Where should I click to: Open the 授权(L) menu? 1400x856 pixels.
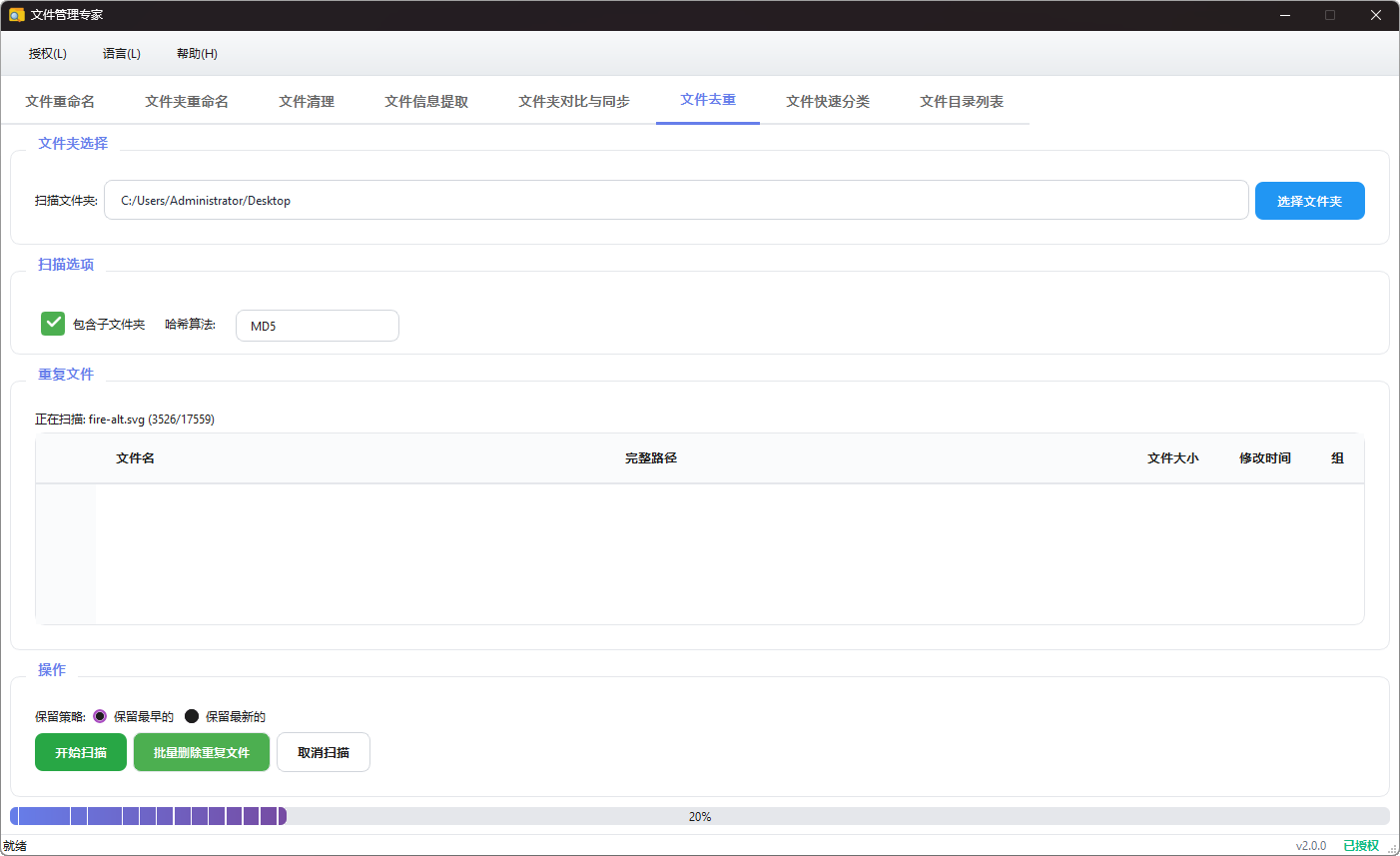(x=47, y=54)
